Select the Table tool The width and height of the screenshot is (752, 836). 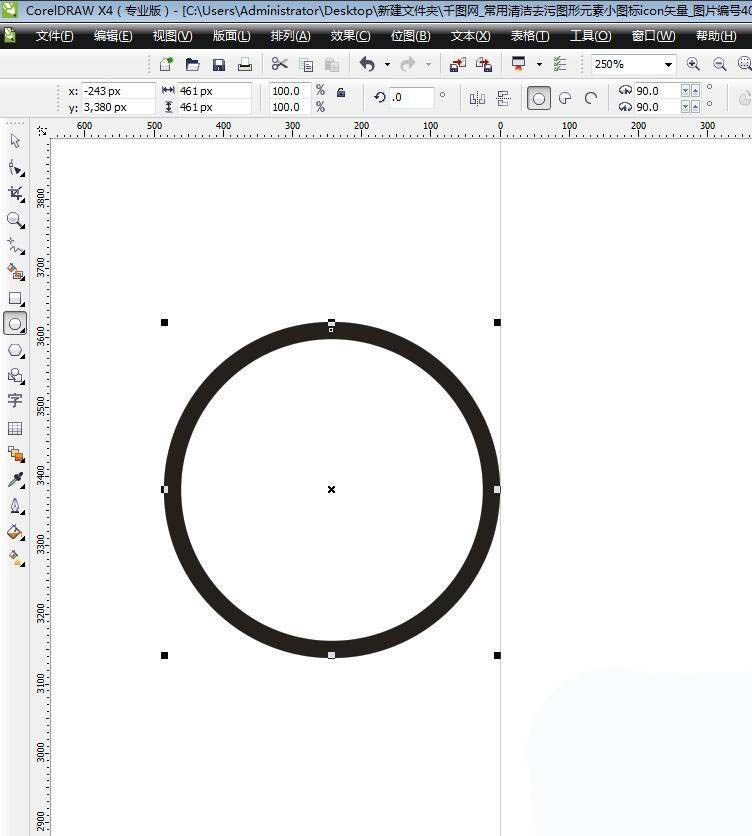click(15, 428)
